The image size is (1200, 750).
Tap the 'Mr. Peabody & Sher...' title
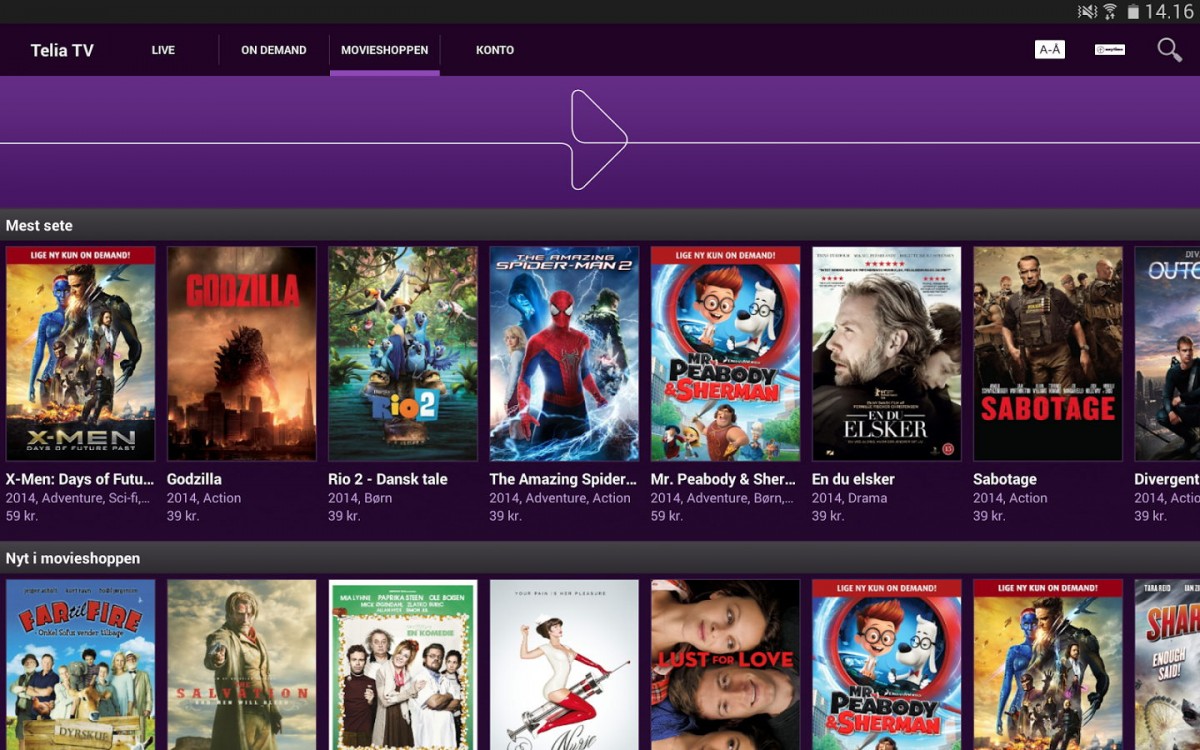click(723, 479)
